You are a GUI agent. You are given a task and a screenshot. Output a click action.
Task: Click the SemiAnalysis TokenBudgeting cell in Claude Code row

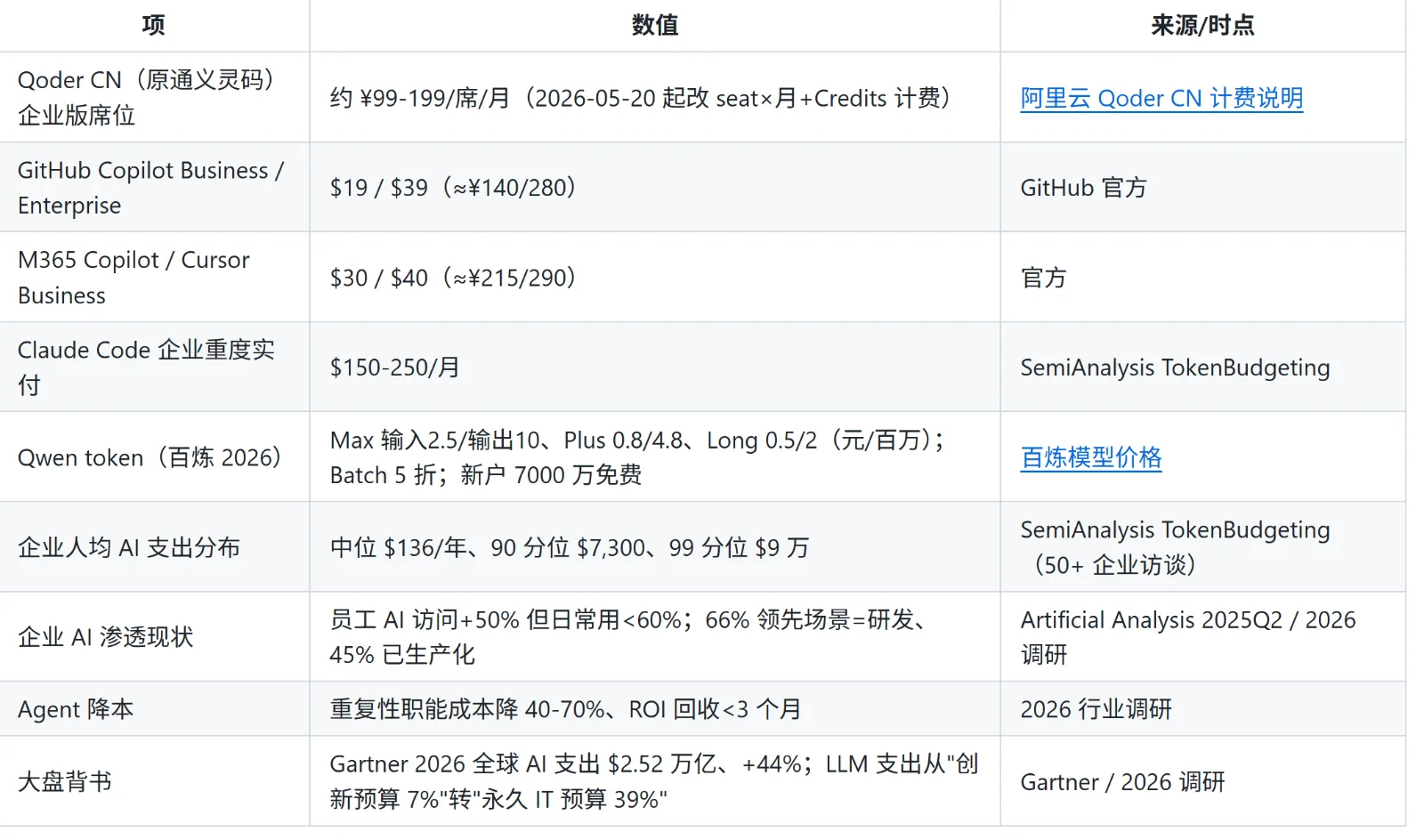[x=1203, y=367]
